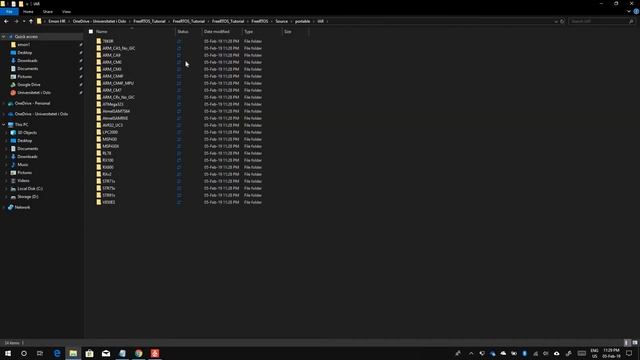Switch to details view layout button

coord(627,343)
